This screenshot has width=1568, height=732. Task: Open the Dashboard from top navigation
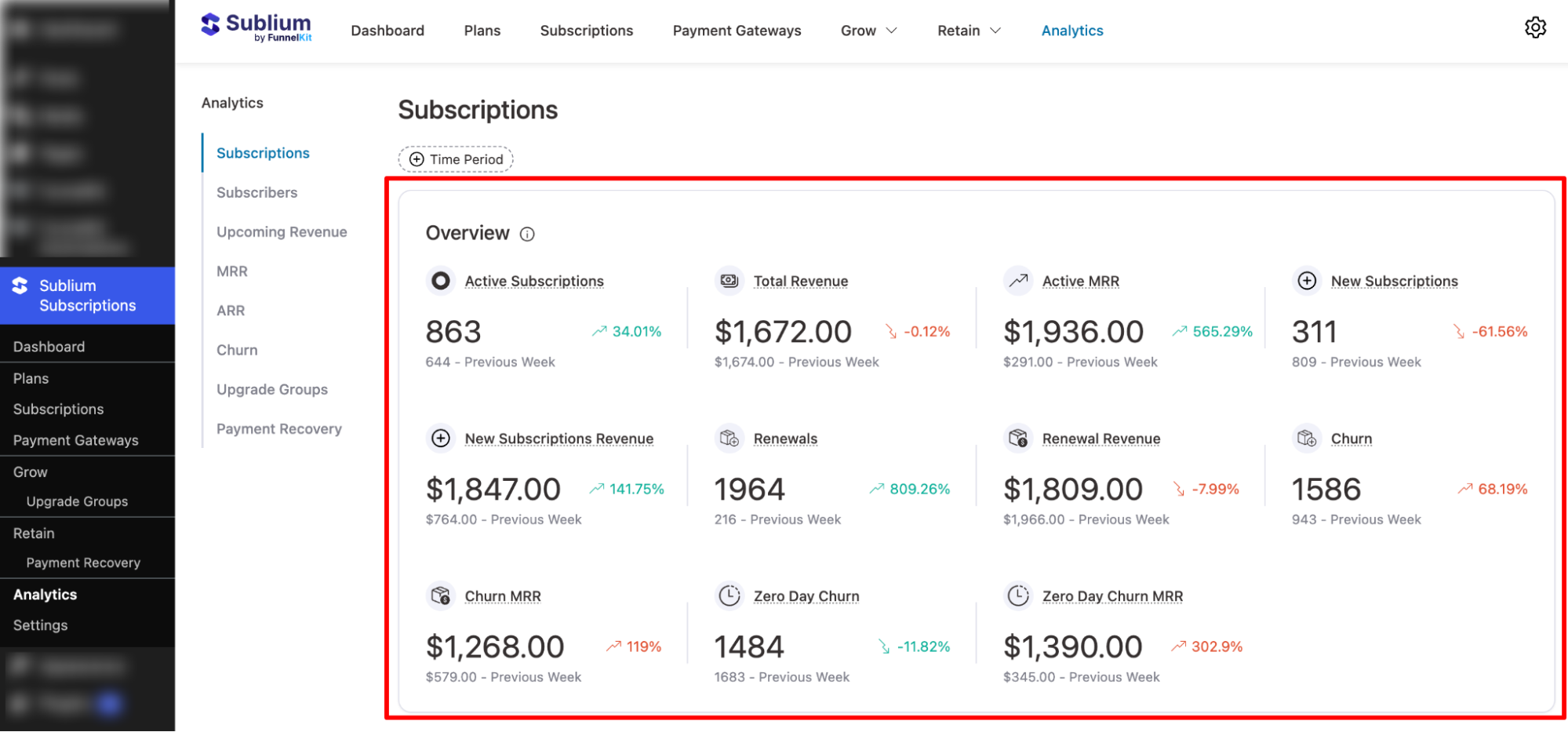[x=387, y=31]
